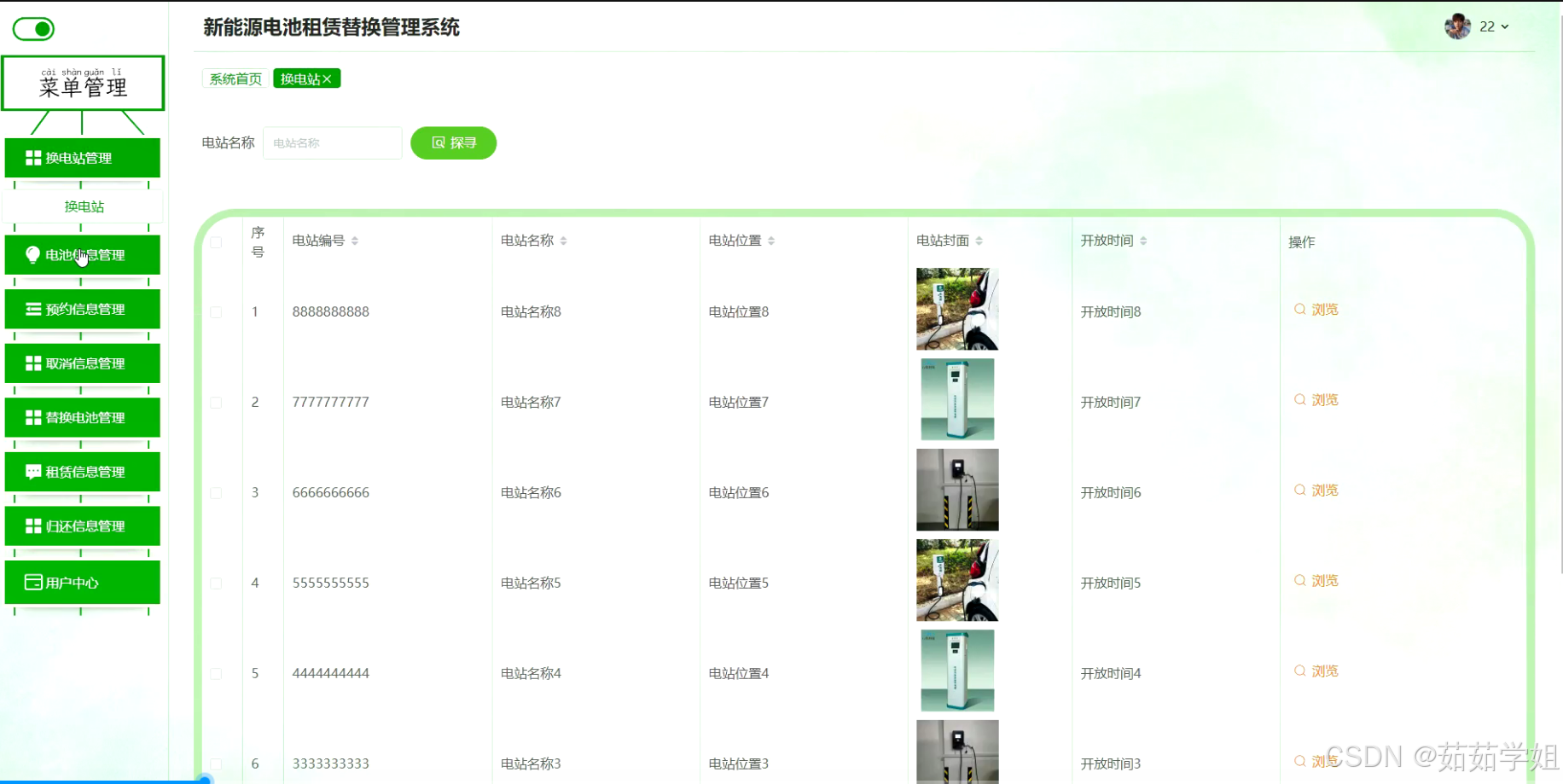Check the select-all checkbox in table header
Image resolution: width=1563 pixels, height=784 pixels.
216,241
